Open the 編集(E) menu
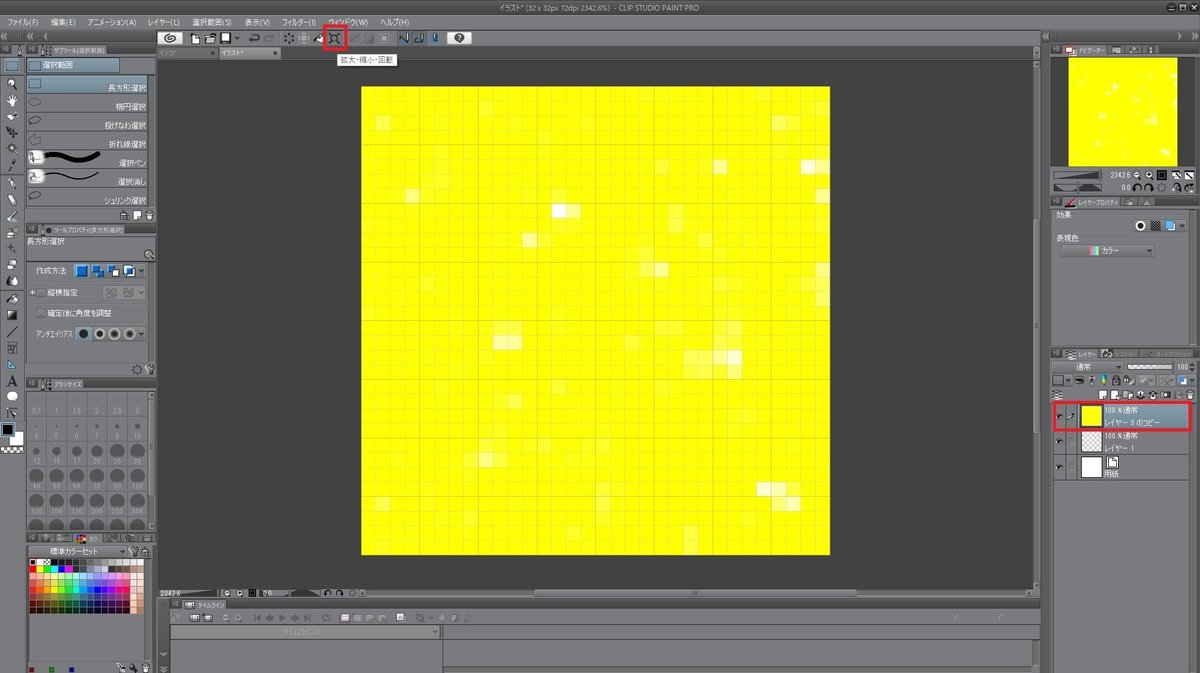 coord(62,21)
